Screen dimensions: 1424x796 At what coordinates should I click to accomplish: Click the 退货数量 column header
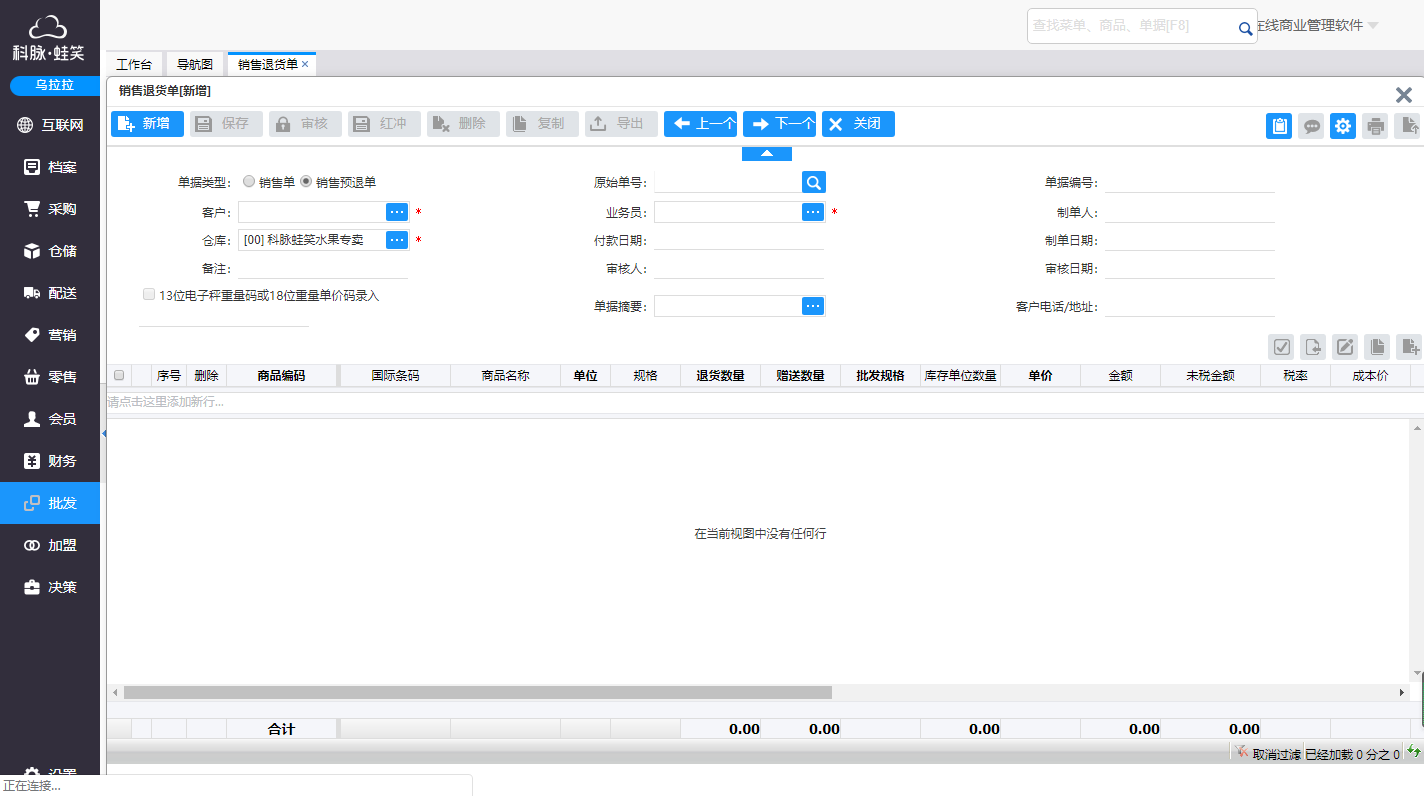(x=720, y=376)
